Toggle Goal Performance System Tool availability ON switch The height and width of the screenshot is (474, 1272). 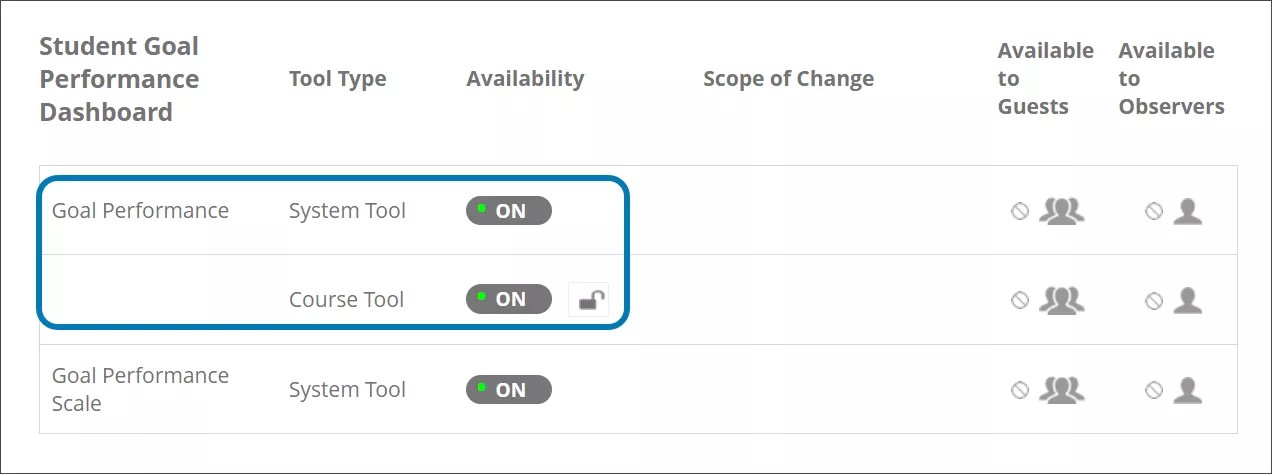[x=509, y=211]
